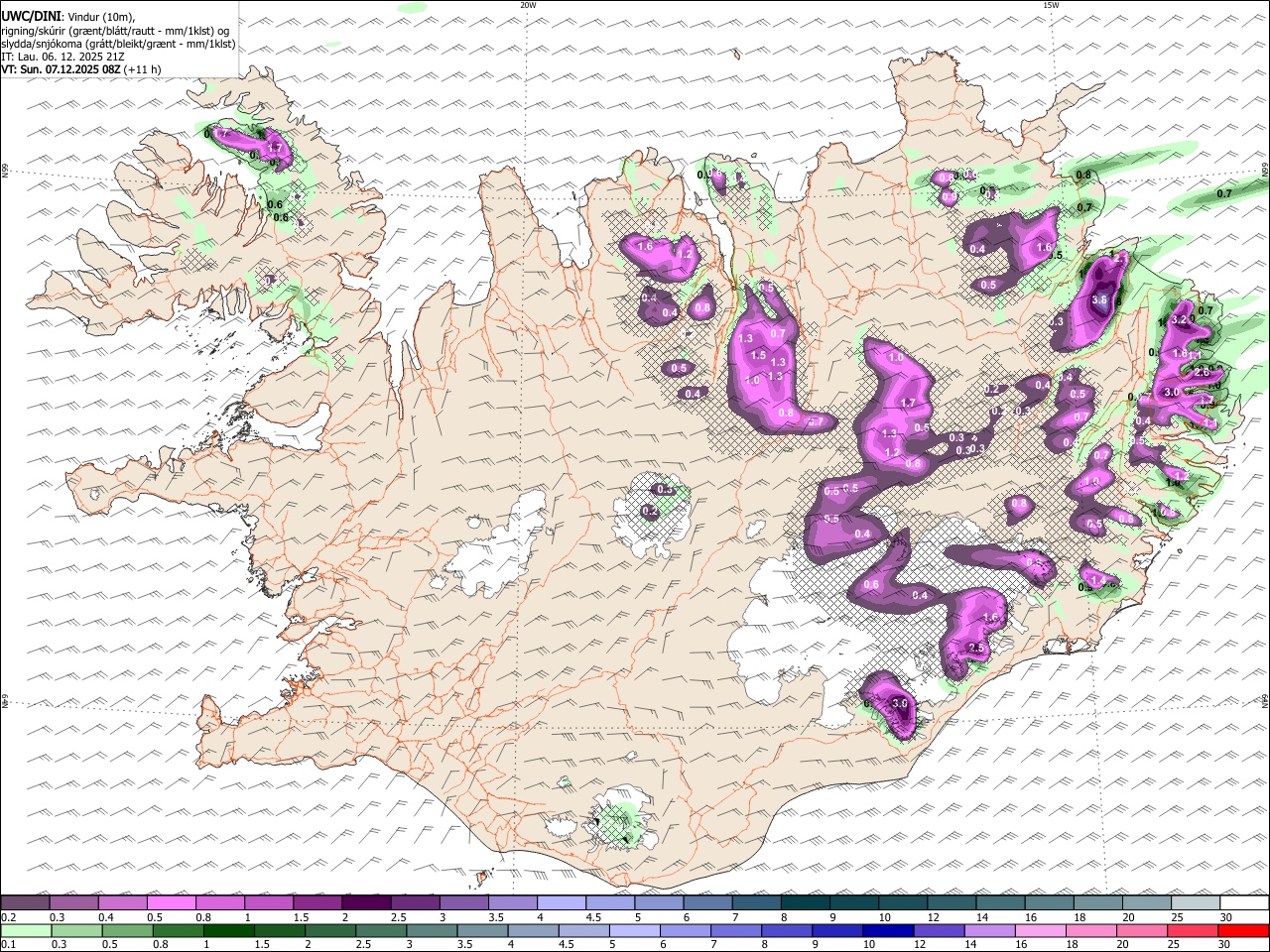The height and width of the screenshot is (952, 1270).
Task: Click the 'slydda/snjókoma' legend description line
Action: click(x=118, y=44)
